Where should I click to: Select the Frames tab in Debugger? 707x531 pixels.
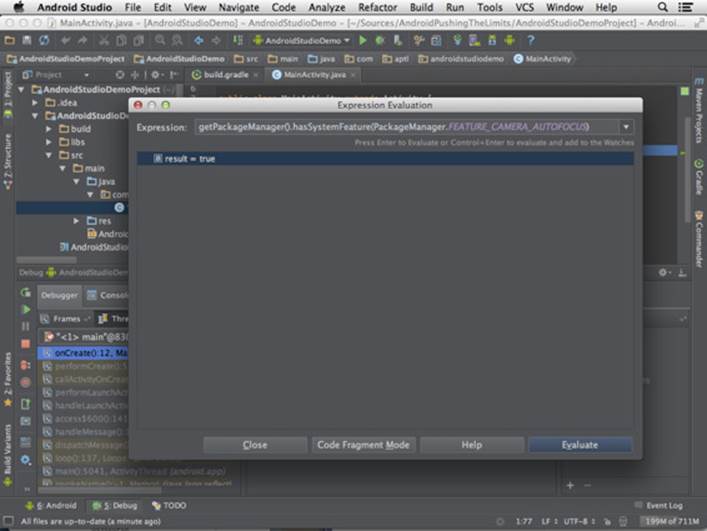point(65,319)
